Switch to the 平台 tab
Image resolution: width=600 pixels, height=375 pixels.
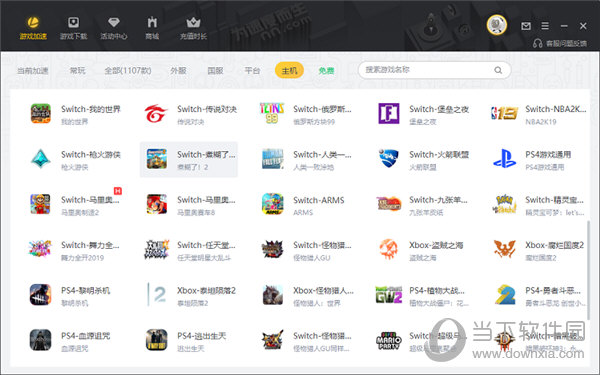tap(252, 71)
